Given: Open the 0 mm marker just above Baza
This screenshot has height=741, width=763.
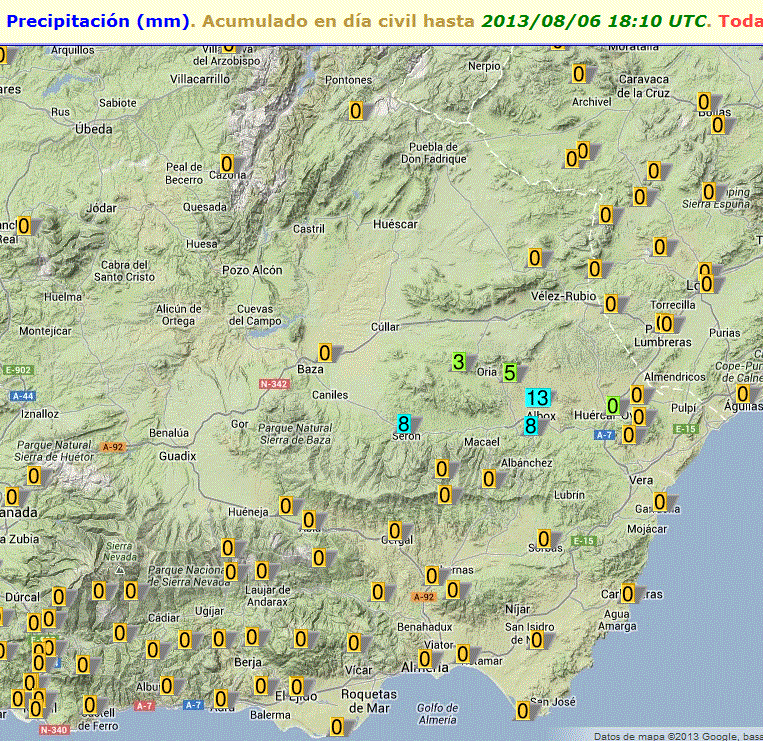Looking at the screenshot, I should [325, 353].
